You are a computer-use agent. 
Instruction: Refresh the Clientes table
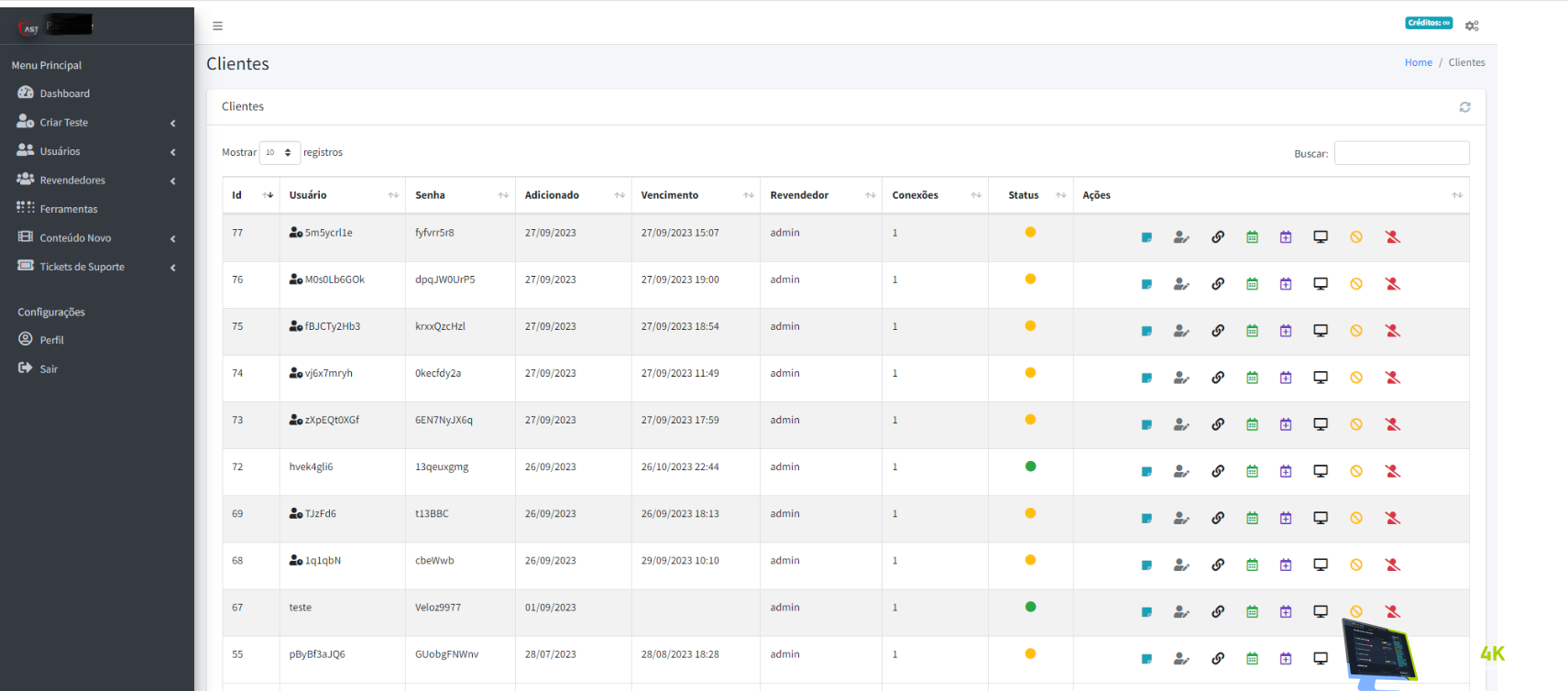tap(1464, 107)
